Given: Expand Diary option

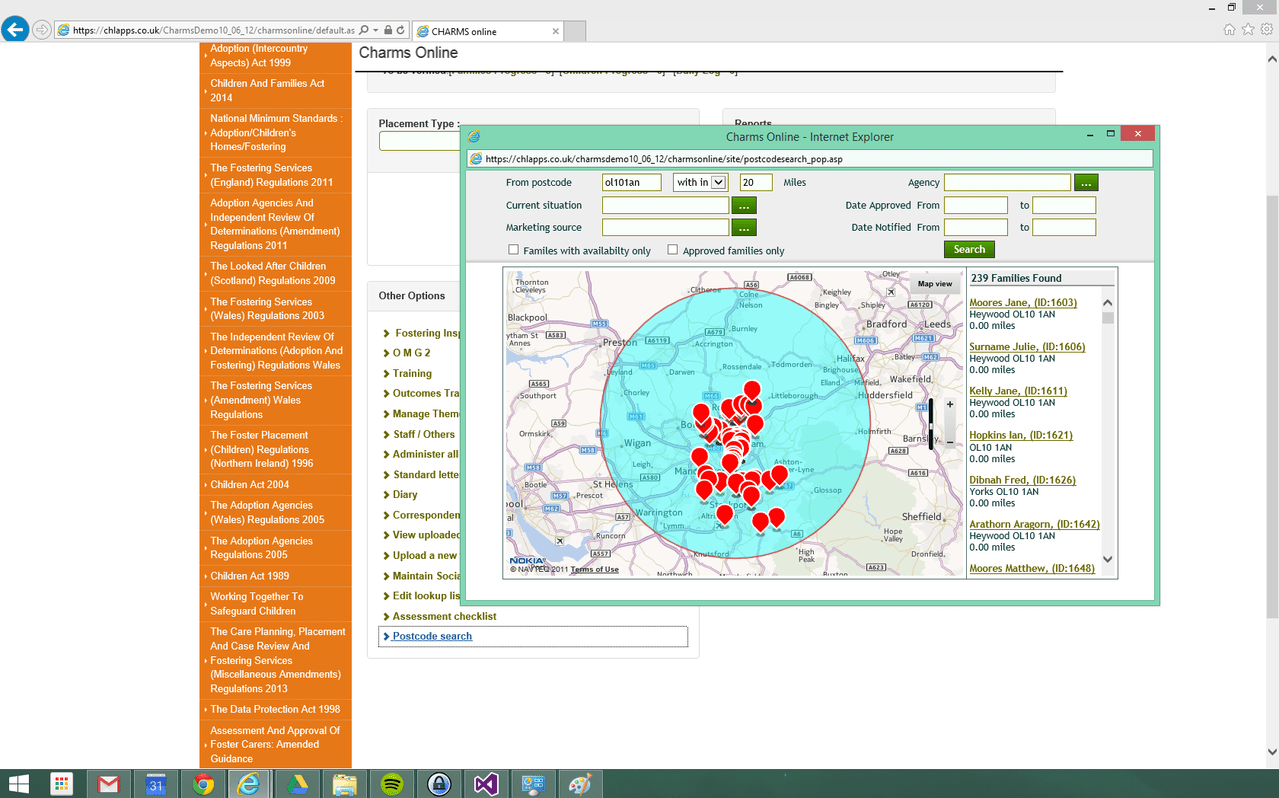Looking at the screenshot, I should point(405,494).
